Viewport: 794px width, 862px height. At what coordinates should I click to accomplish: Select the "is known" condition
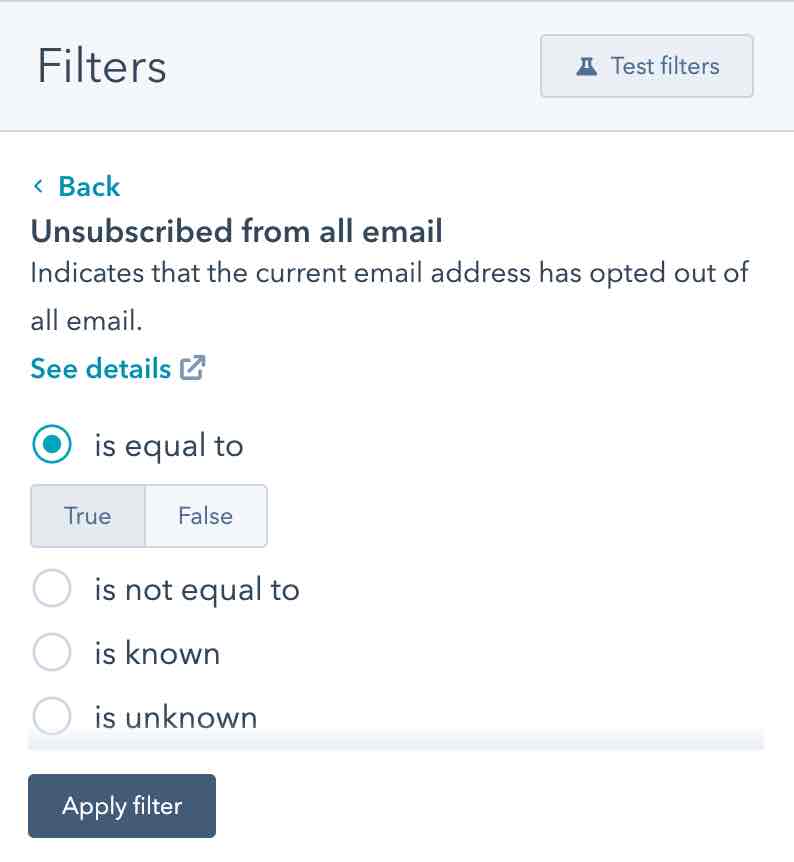tap(51, 652)
